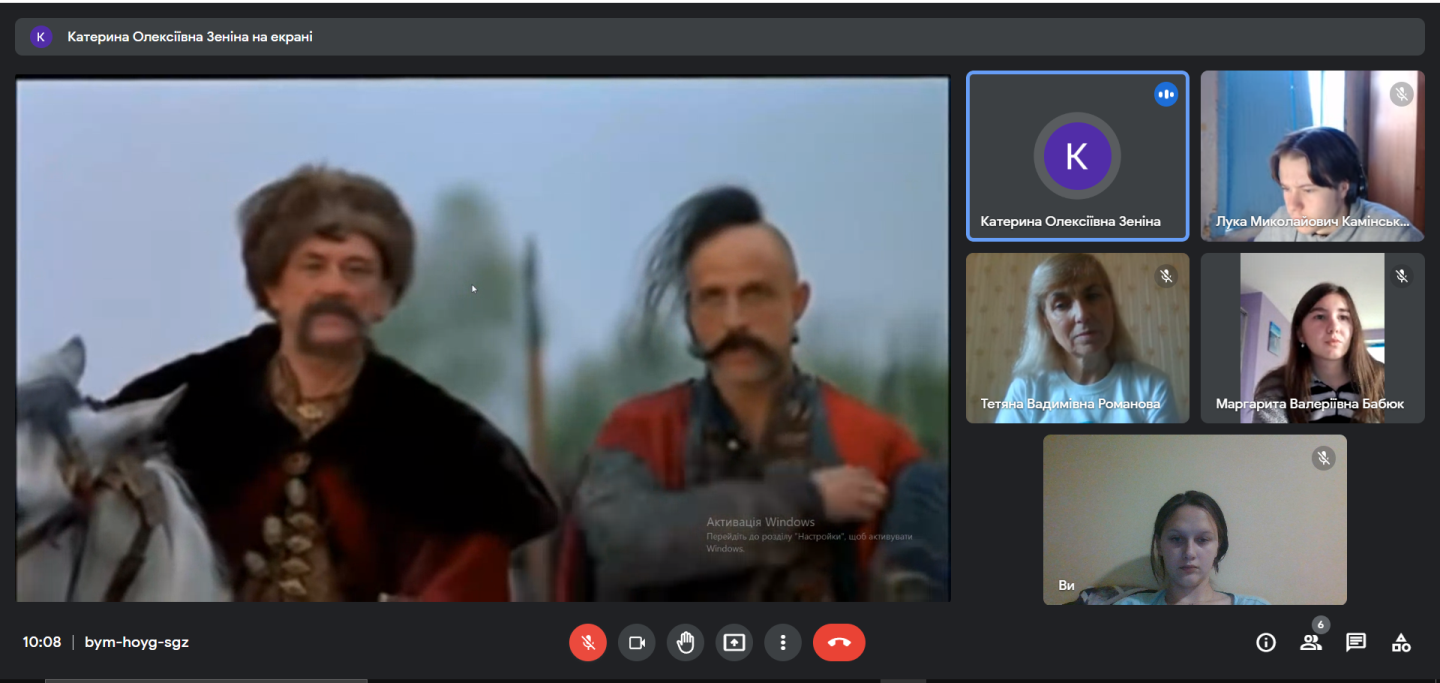Screen dimensions: 1440x683
Task: Click the K avatar in presenter banner
Action: point(41,37)
